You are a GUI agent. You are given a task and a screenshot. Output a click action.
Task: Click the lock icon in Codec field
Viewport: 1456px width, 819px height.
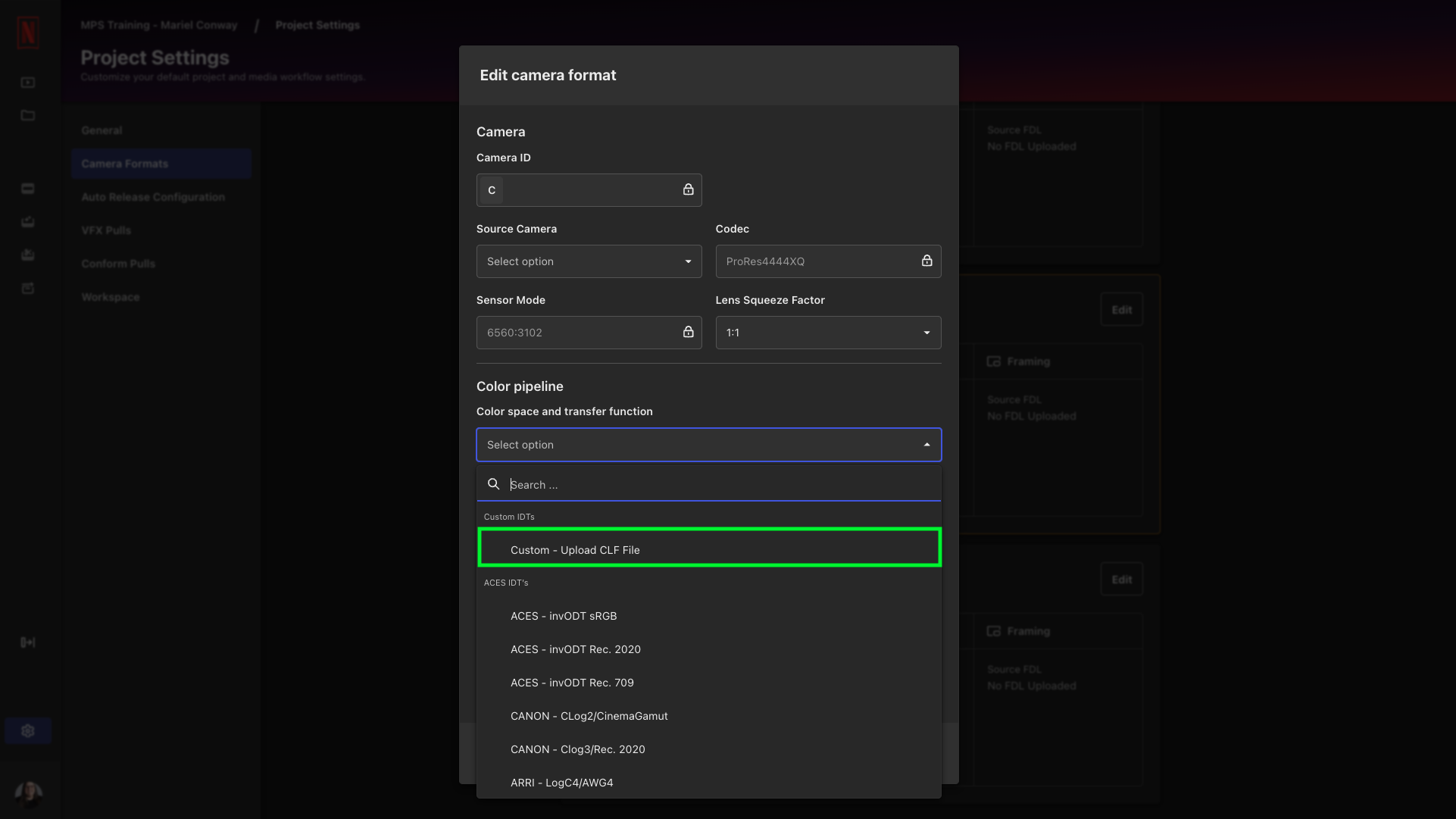pyautogui.click(x=926, y=261)
